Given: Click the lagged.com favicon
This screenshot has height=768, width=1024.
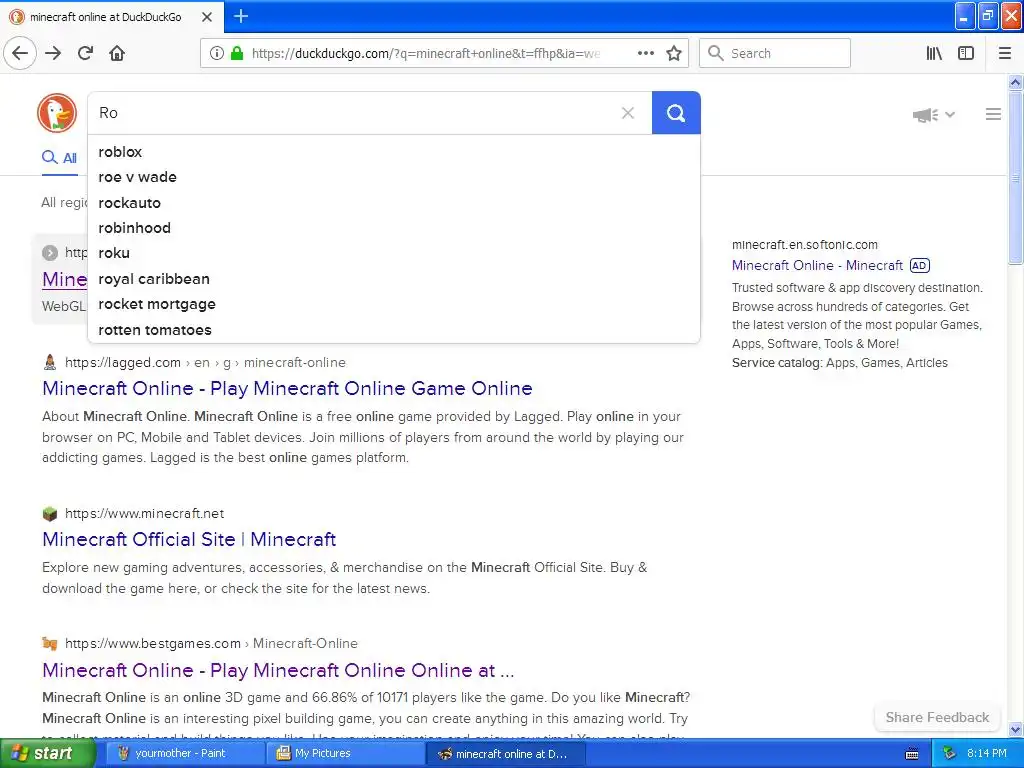Looking at the screenshot, I should [x=50, y=362].
